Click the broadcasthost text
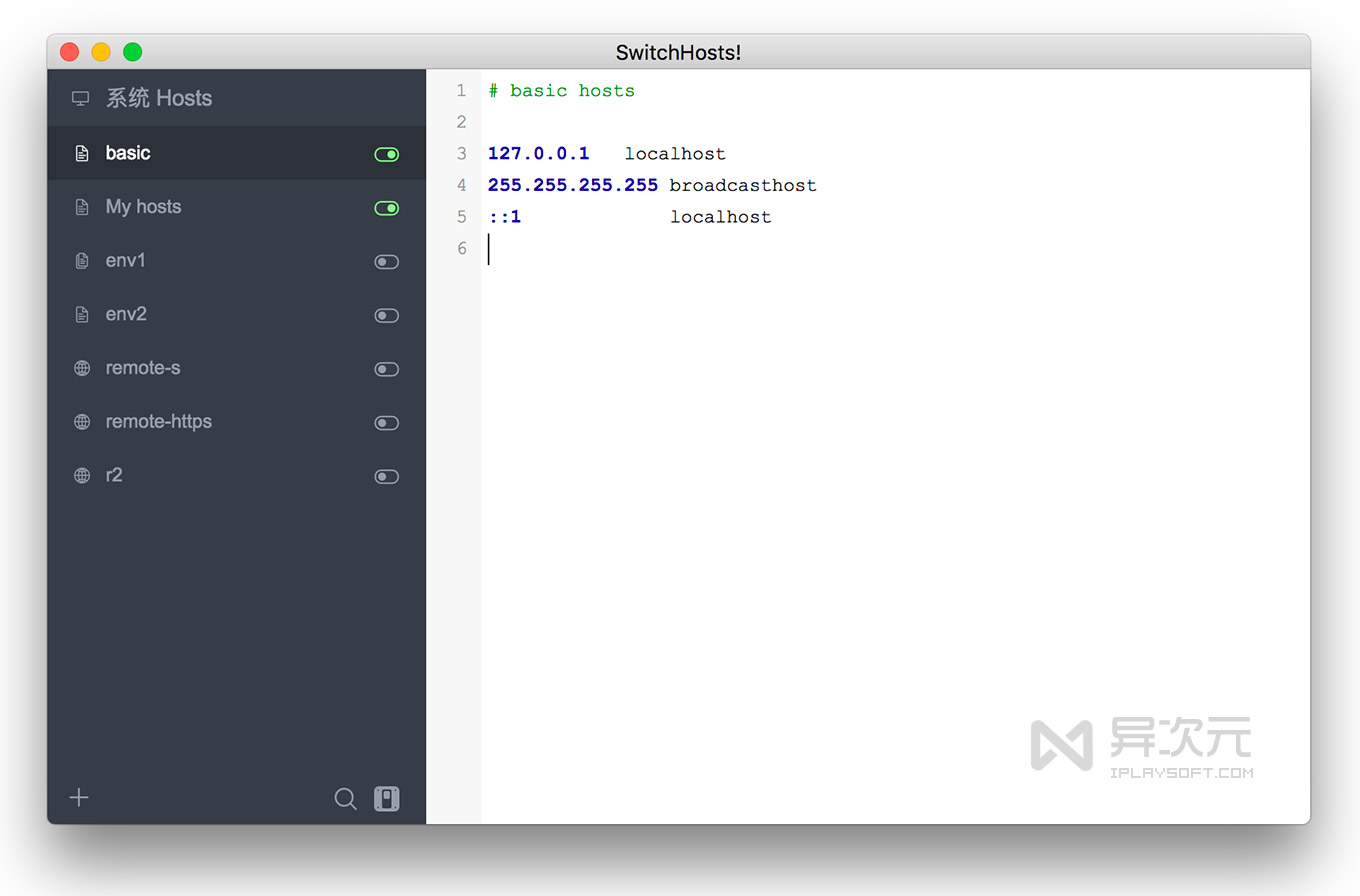 (x=743, y=185)
